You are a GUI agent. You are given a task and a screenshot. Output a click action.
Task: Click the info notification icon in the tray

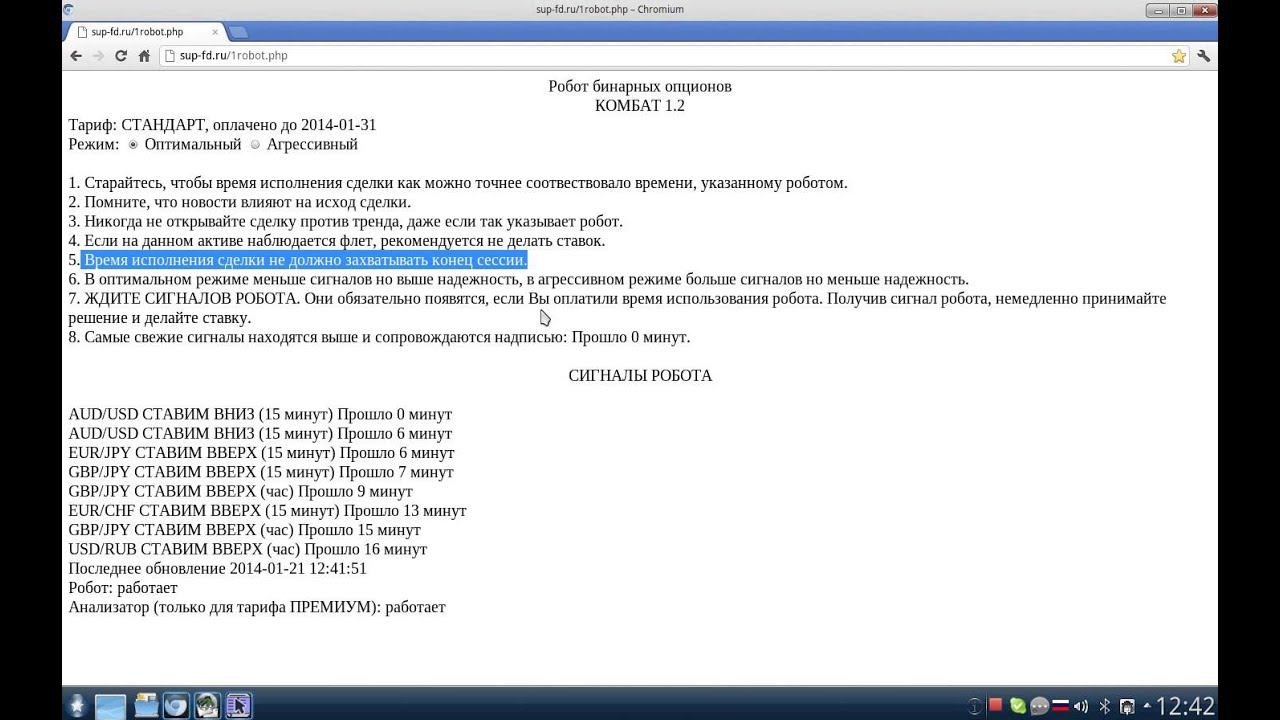tap(976, 706)
